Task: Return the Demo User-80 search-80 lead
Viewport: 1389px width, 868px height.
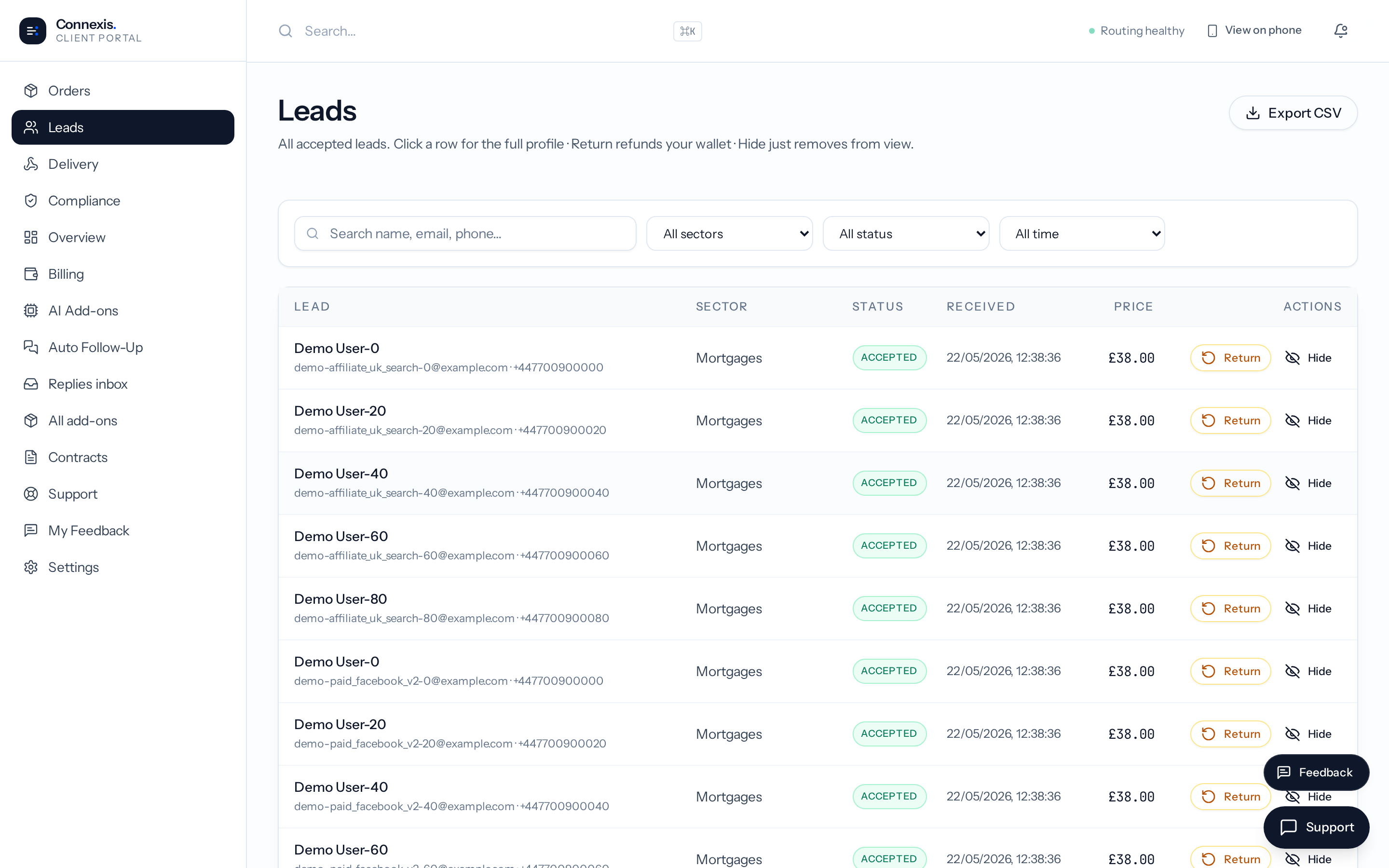Action: (1231, 609)
